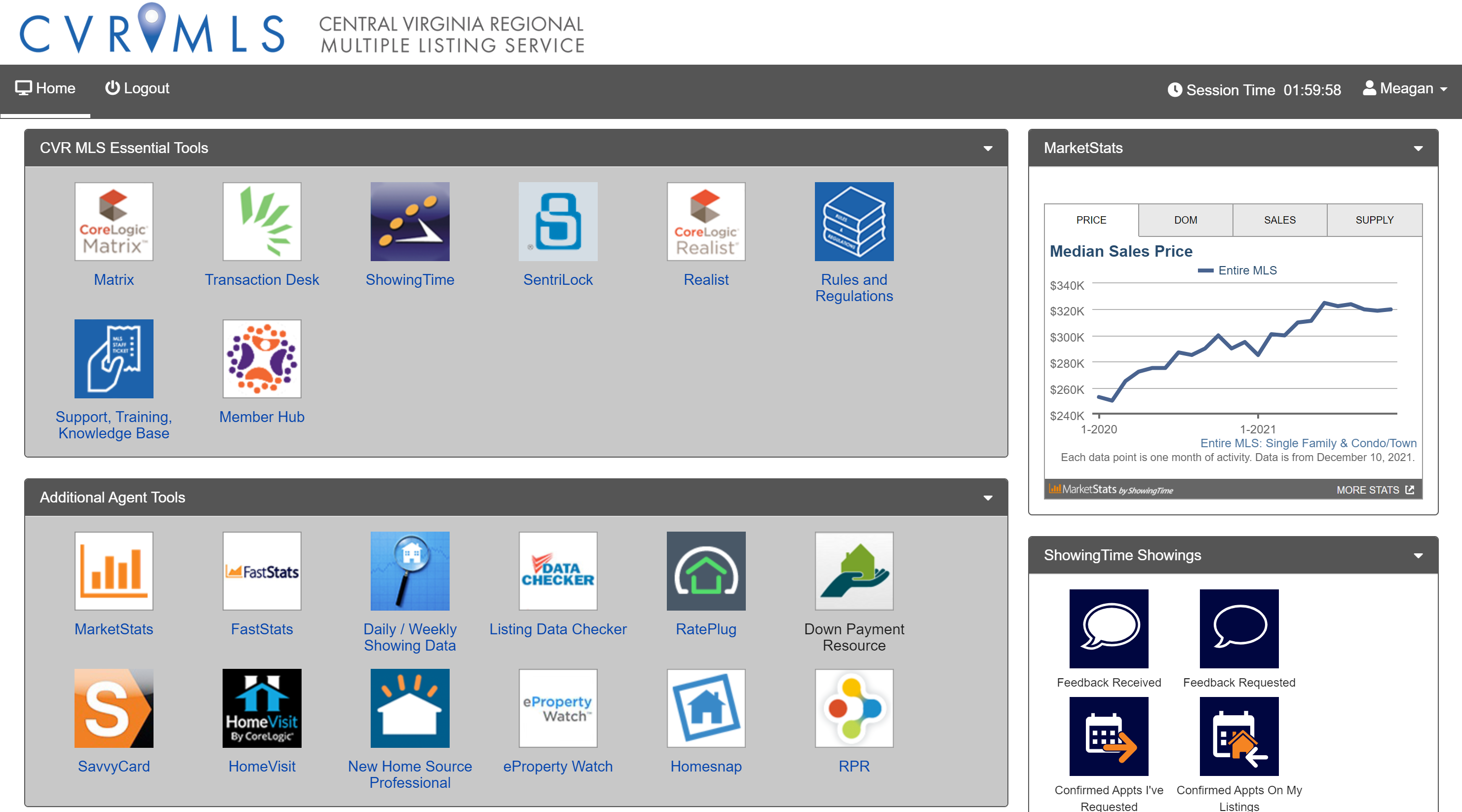Open Support, Training, Knowledge Base icon
The height and width of the screenshot is (812, 1462).
tap(114, 359)
